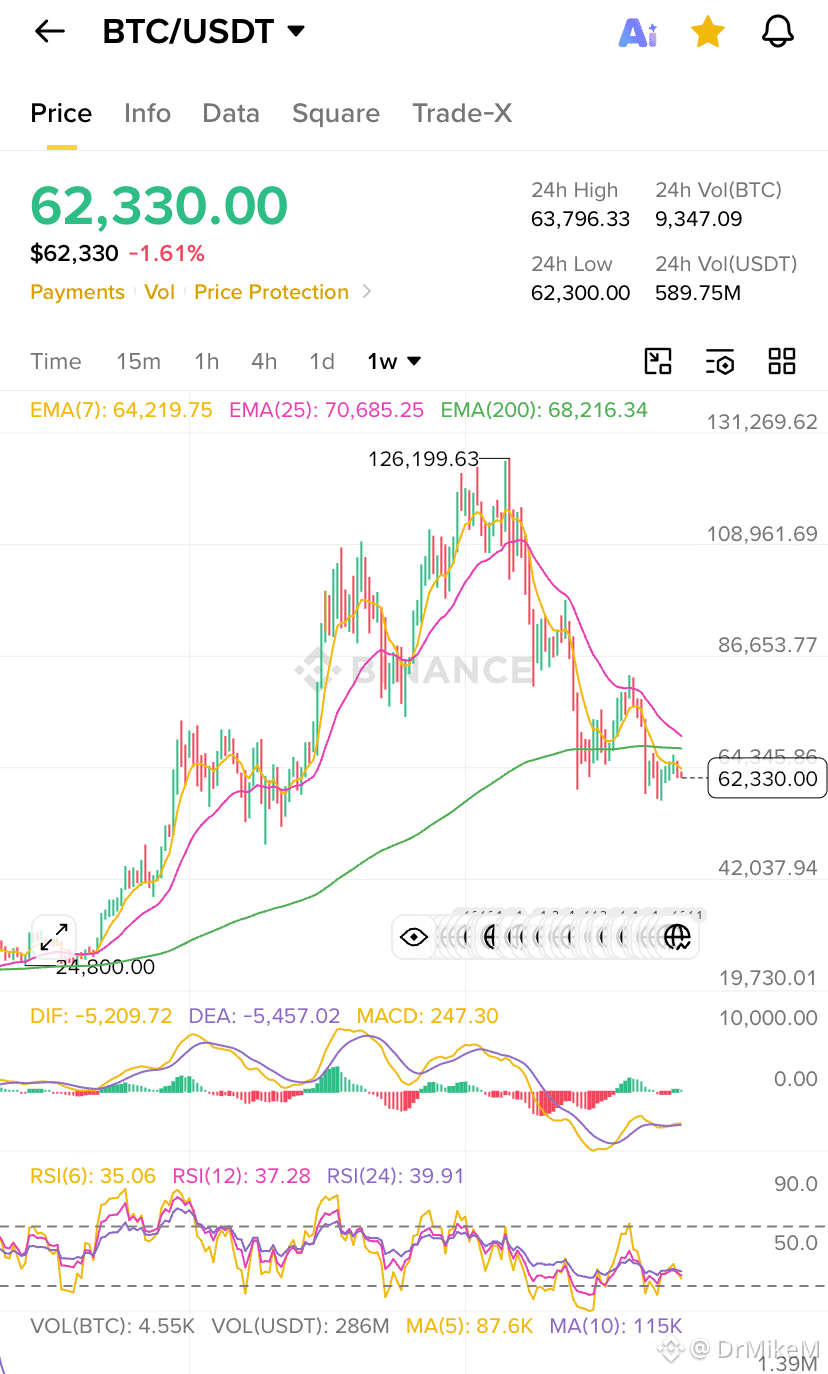Click the DEA value label
The width and height of the screenshot is (828, 1374).
point(264,1016)
